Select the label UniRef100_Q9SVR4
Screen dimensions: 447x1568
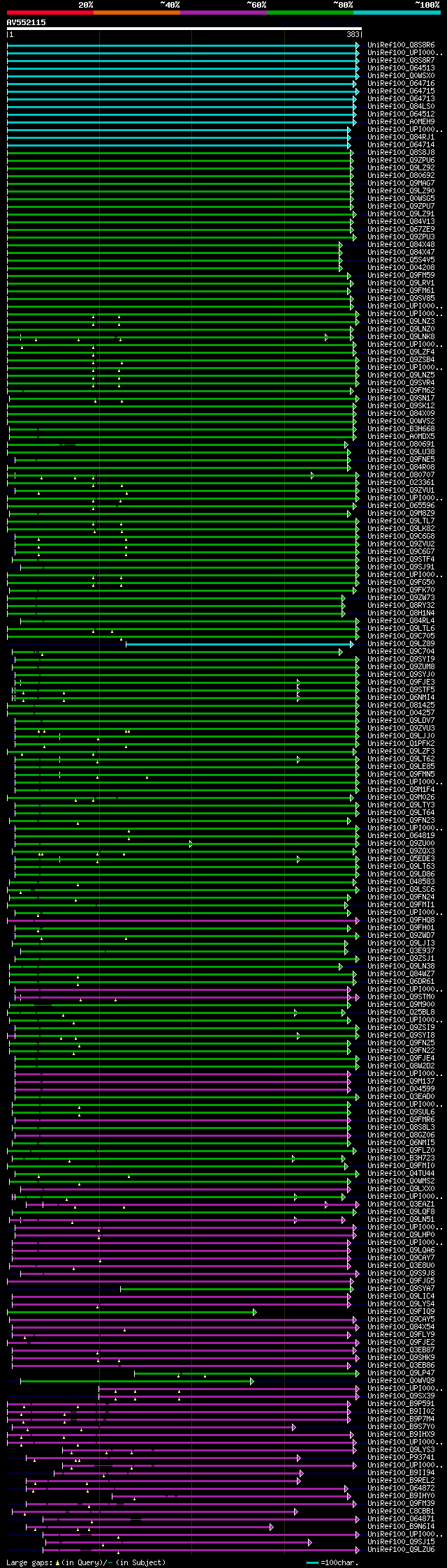(x=401, y=383)
